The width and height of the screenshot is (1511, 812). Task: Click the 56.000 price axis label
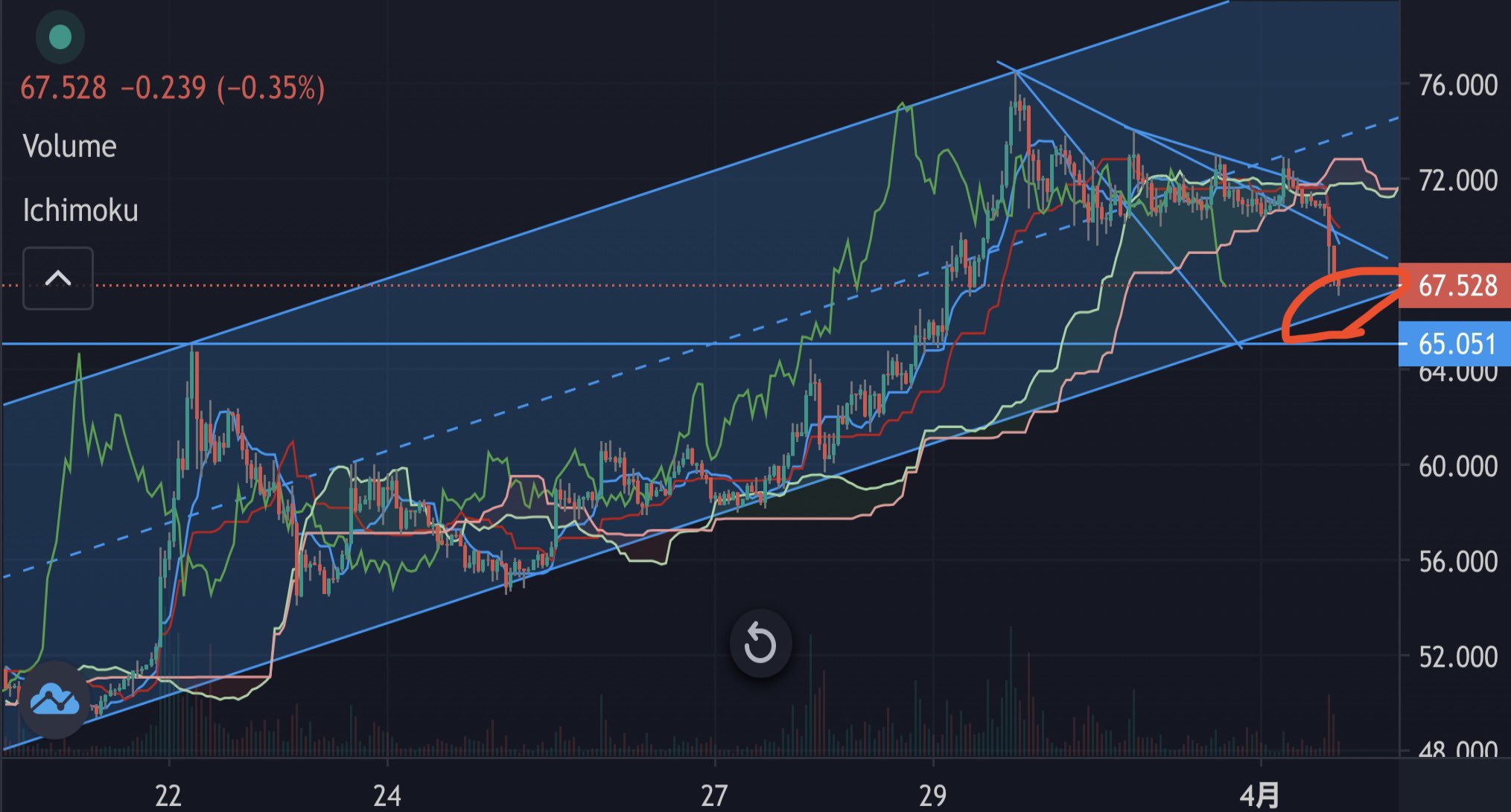coord(1457,562)
